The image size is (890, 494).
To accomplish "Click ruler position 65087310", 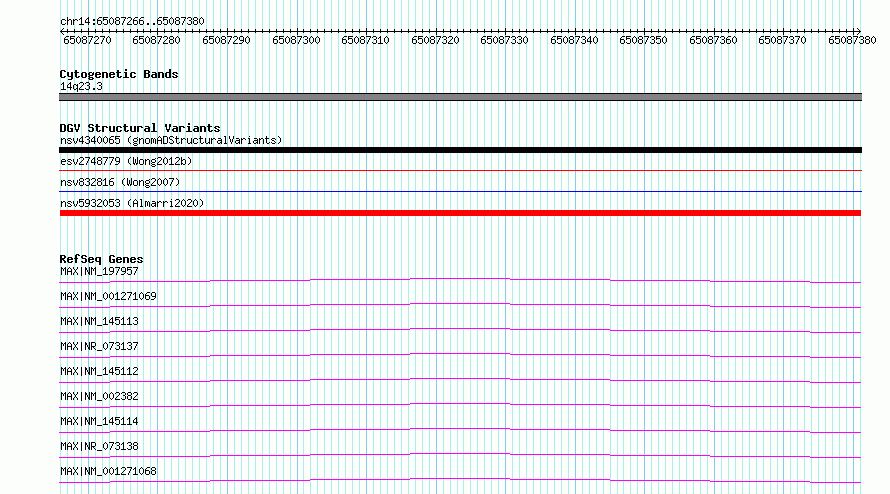I will [365, 40].
